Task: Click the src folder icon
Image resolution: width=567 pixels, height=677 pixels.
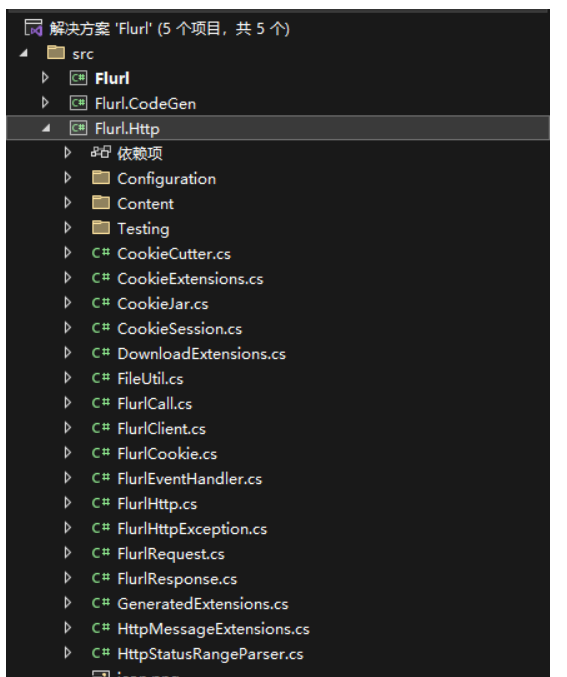Action: pos(56,53)
